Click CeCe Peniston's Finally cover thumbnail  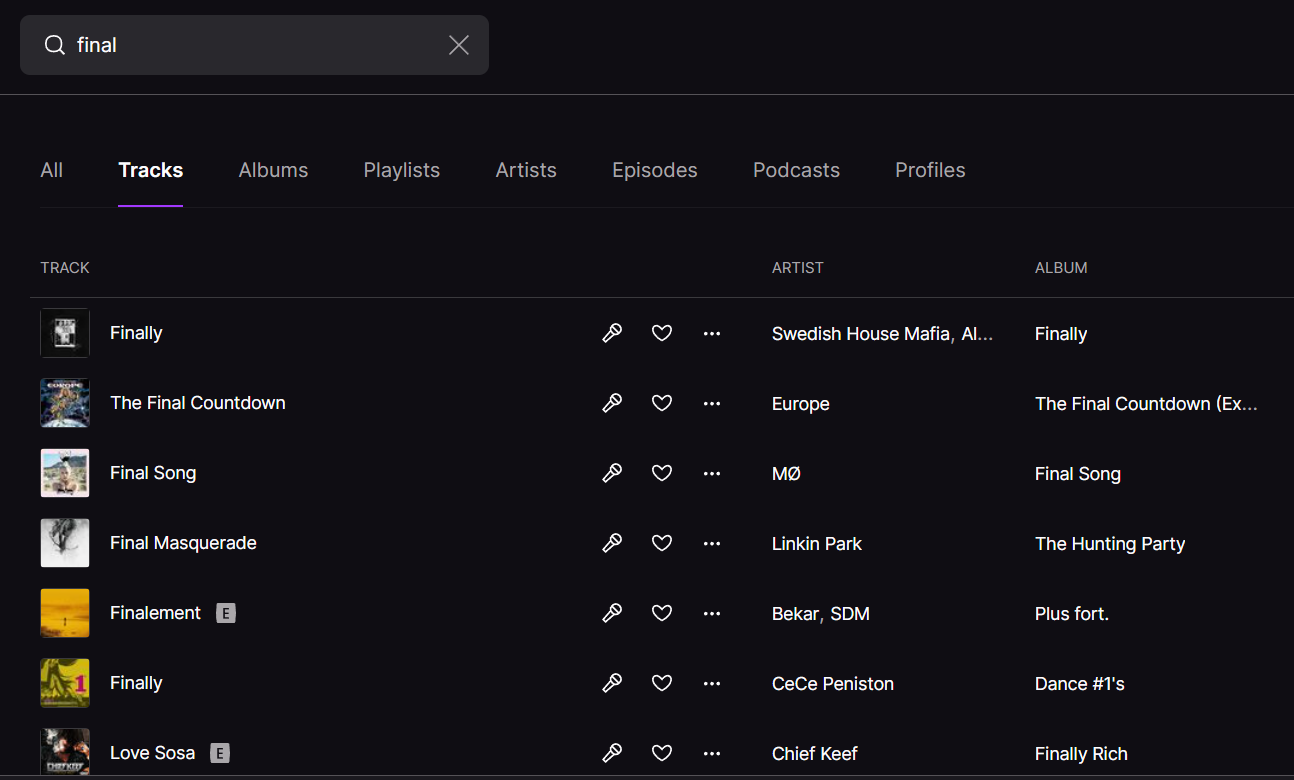[x=65, y=683]
